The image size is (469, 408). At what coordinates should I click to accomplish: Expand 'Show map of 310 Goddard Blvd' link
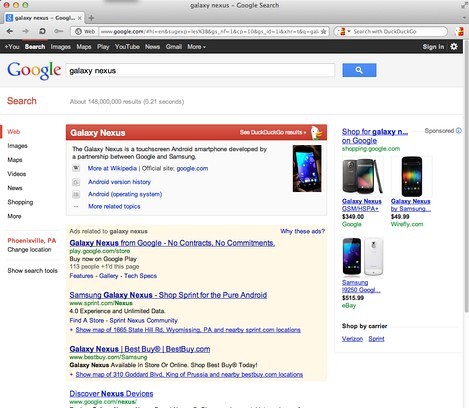coord(189,374)
